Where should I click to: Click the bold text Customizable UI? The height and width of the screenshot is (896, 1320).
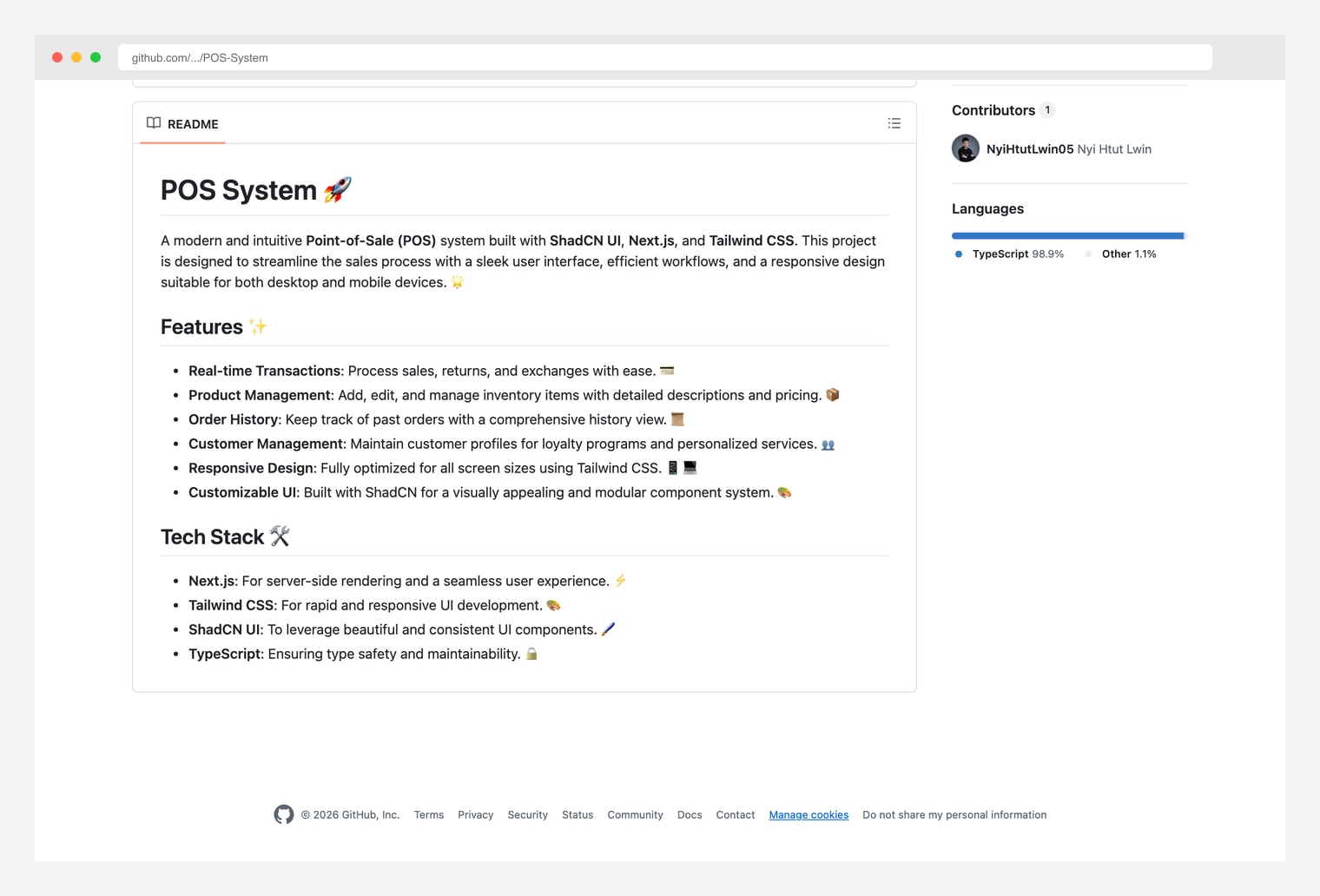click(242, 492)
